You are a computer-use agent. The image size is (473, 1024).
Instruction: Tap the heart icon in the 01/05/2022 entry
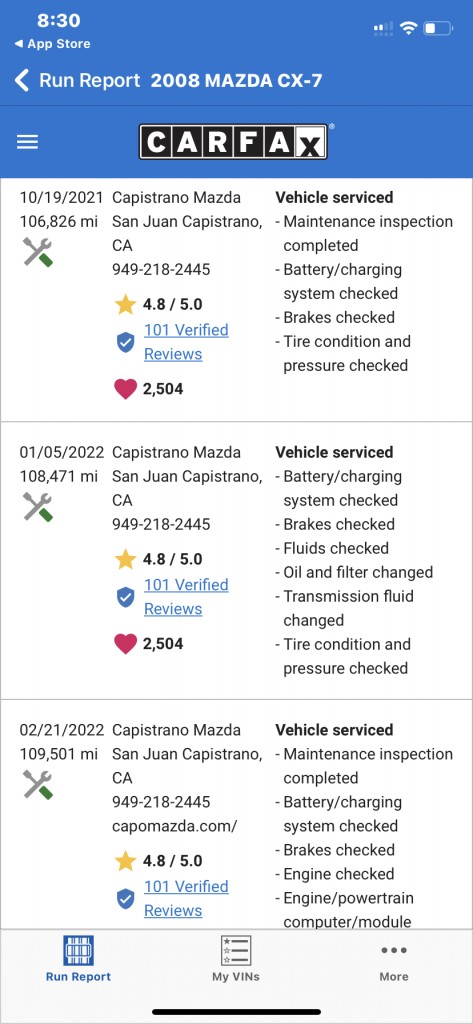click(125, 644)
